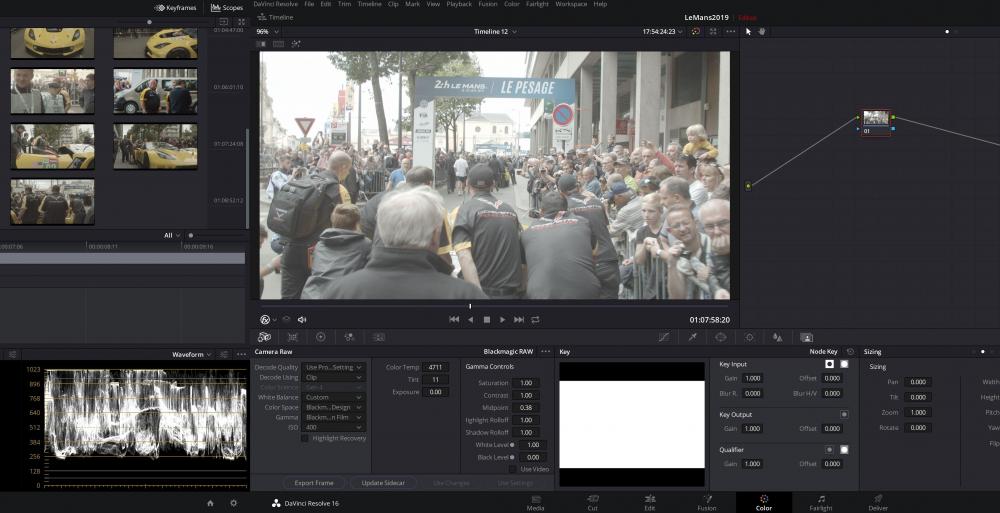This screenshot has width=1000, height=513.
Task: Switch to the Deliver page tab
Action: pos(878,503)
